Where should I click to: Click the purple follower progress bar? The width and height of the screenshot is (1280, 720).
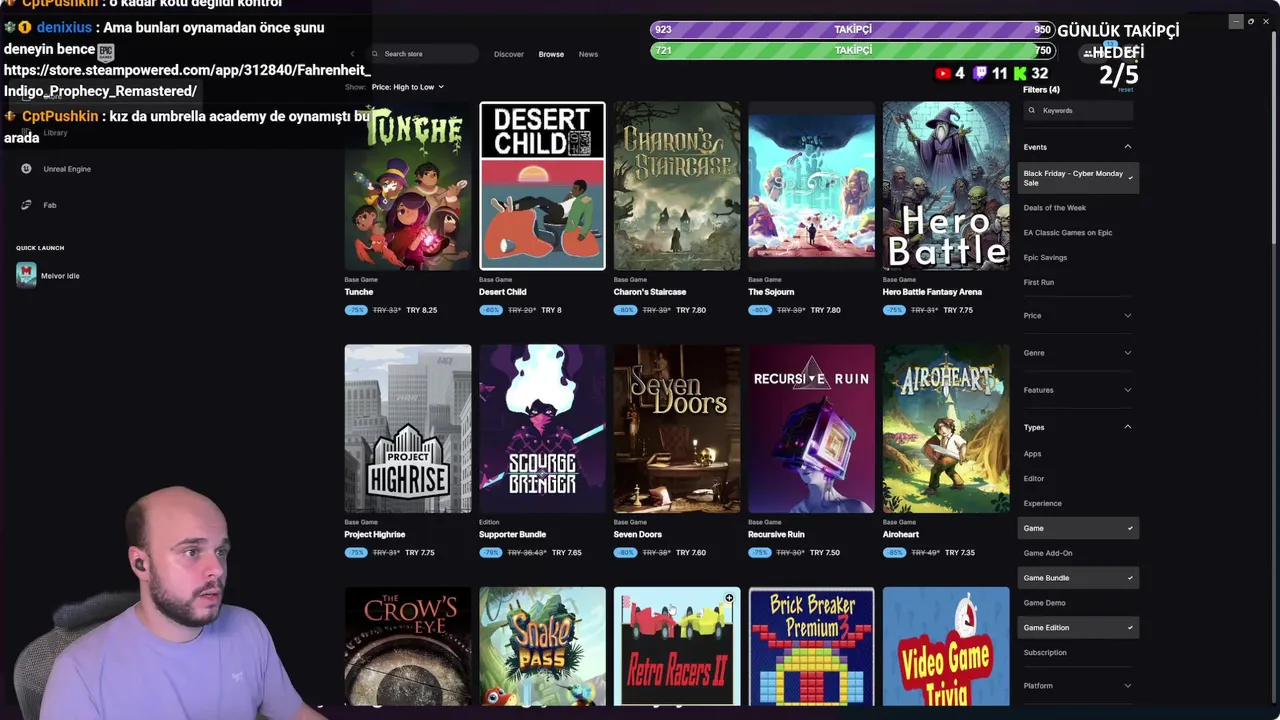852,30
